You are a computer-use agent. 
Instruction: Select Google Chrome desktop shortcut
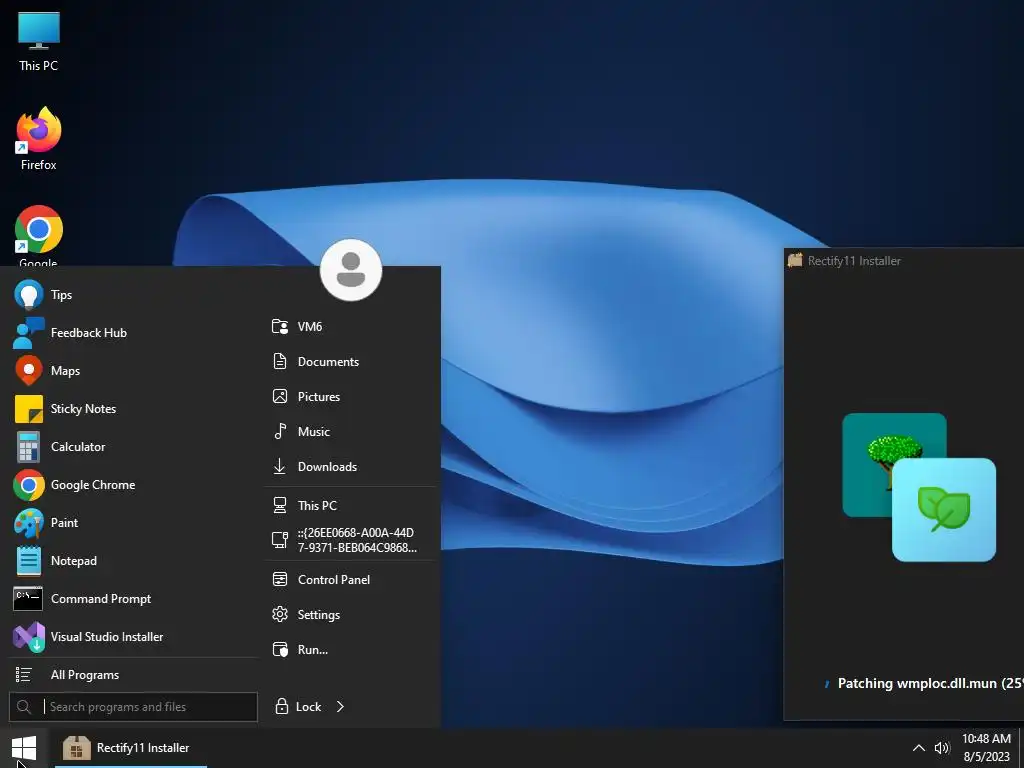click(x=39, y=236)
